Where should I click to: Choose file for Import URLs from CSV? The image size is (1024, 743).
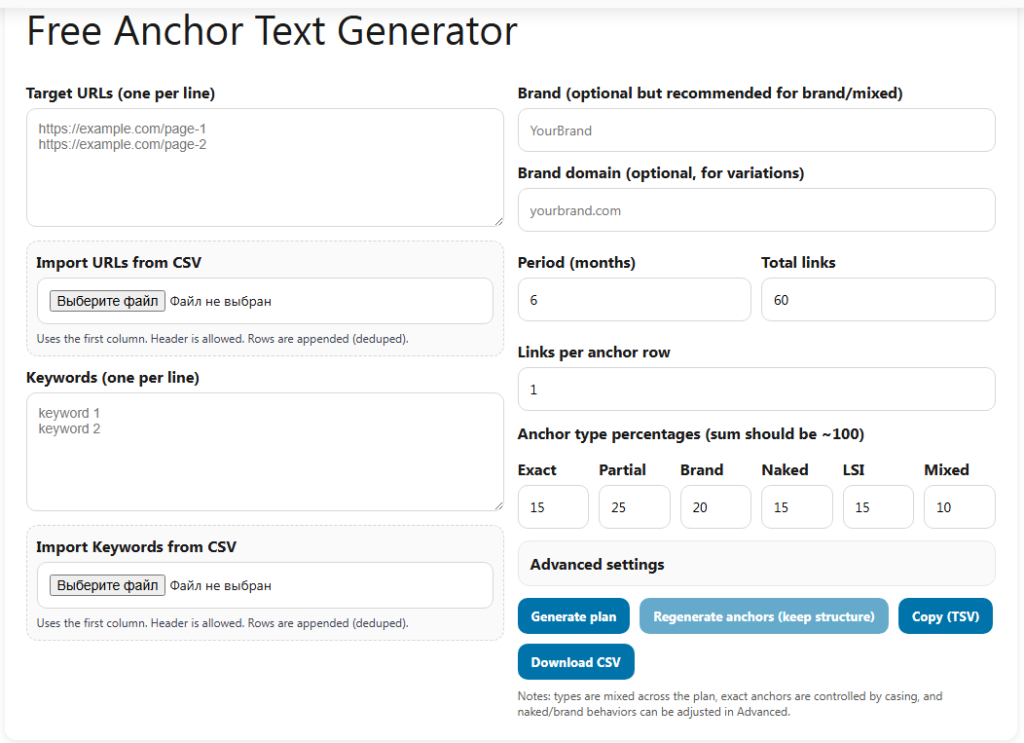(x=107, y=301)
